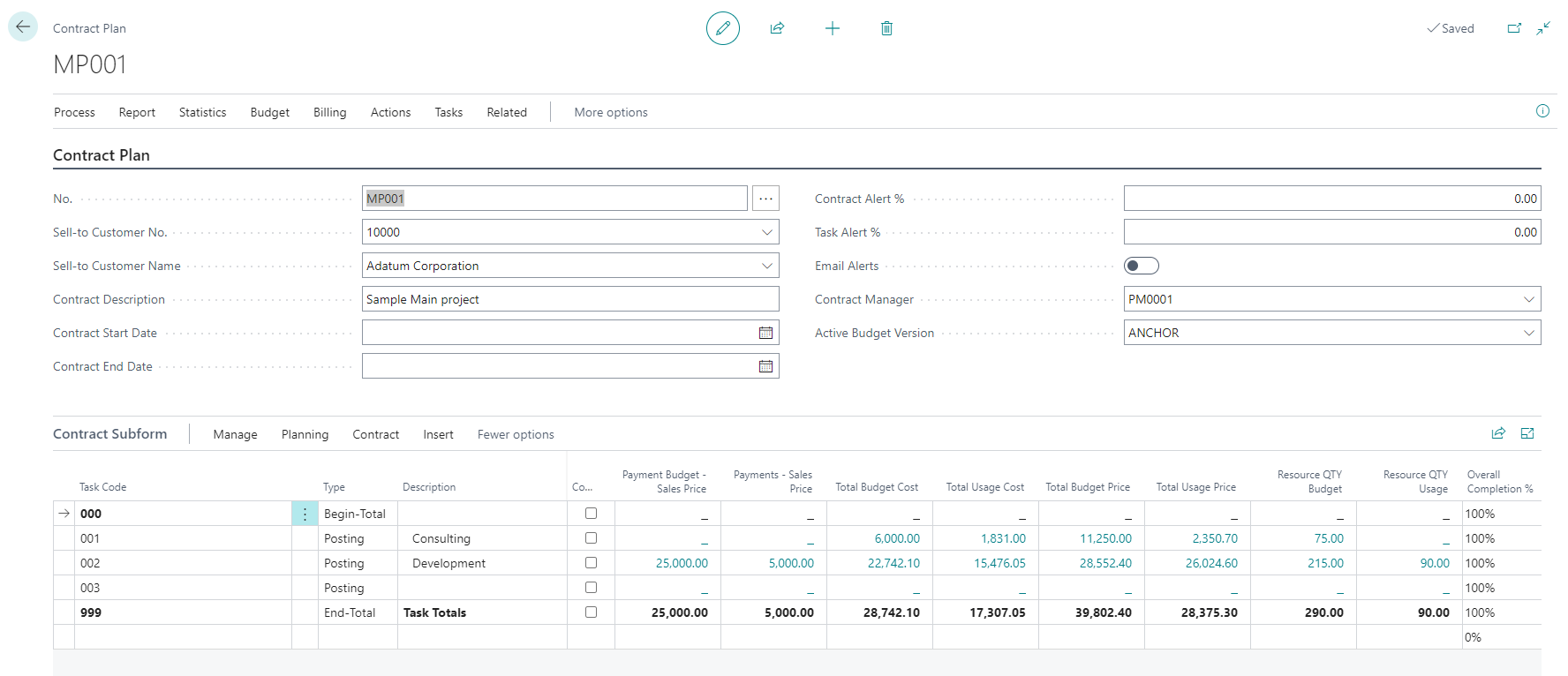Open the subform Planning menu
This screenshot has width=1568, height=676.
[x=305, y=434]
